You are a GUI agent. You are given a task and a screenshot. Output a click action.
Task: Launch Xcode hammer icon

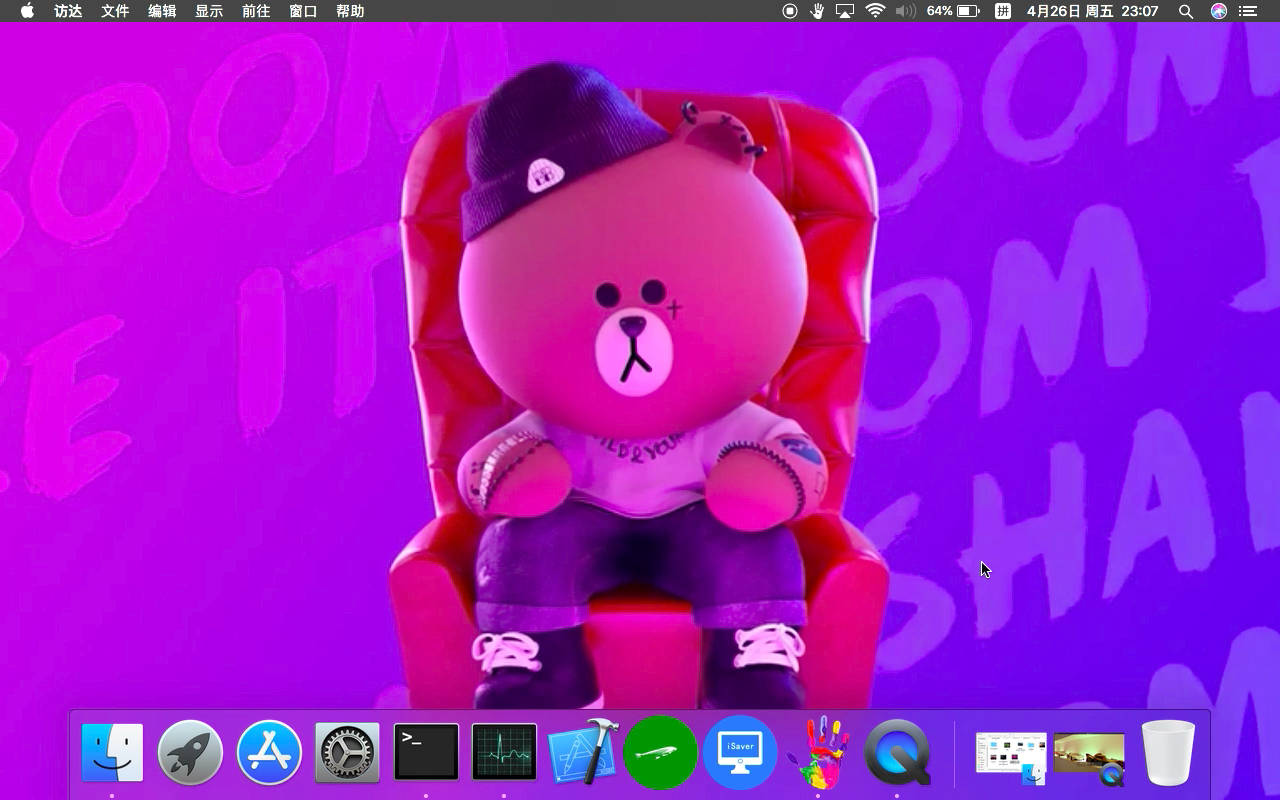[x=583, y=752]
